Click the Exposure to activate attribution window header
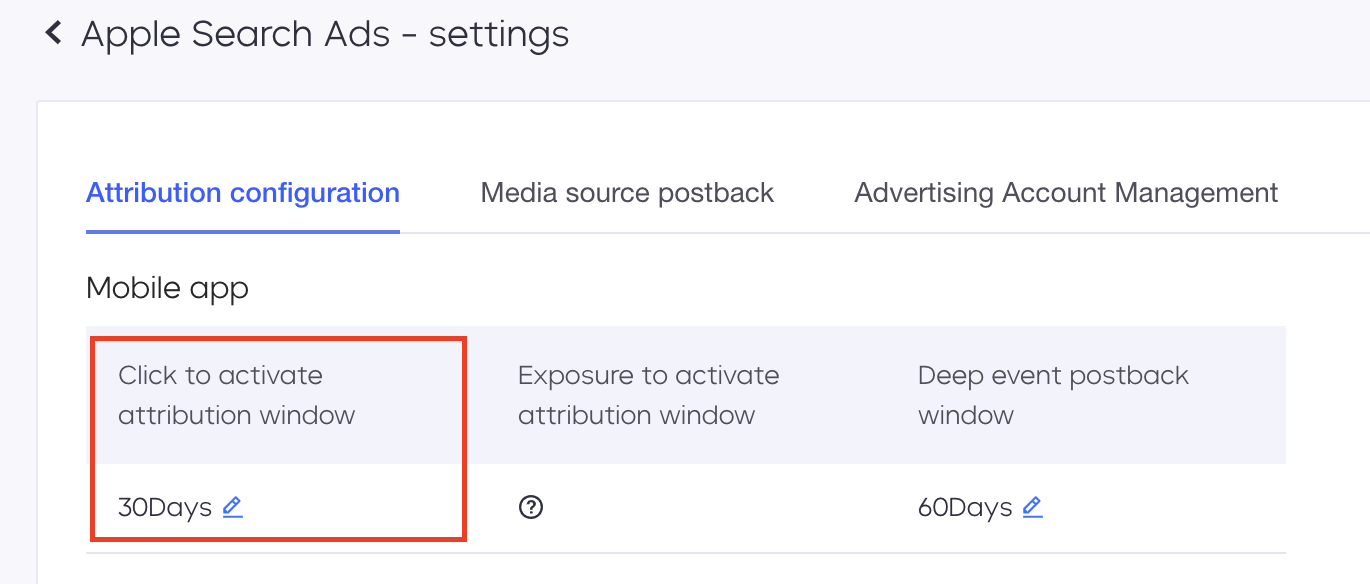Image resolution: width=1370 pixels, height=584 pixels. (x=648, y=395)
